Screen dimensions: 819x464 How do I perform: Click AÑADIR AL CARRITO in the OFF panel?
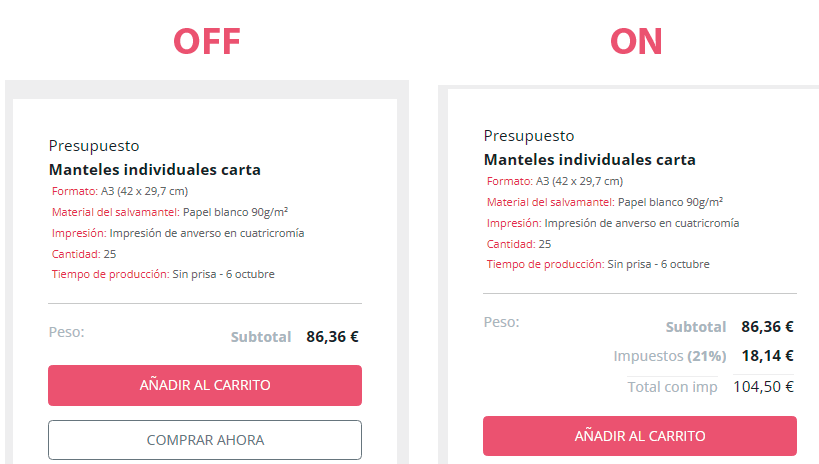click(204, 385)
